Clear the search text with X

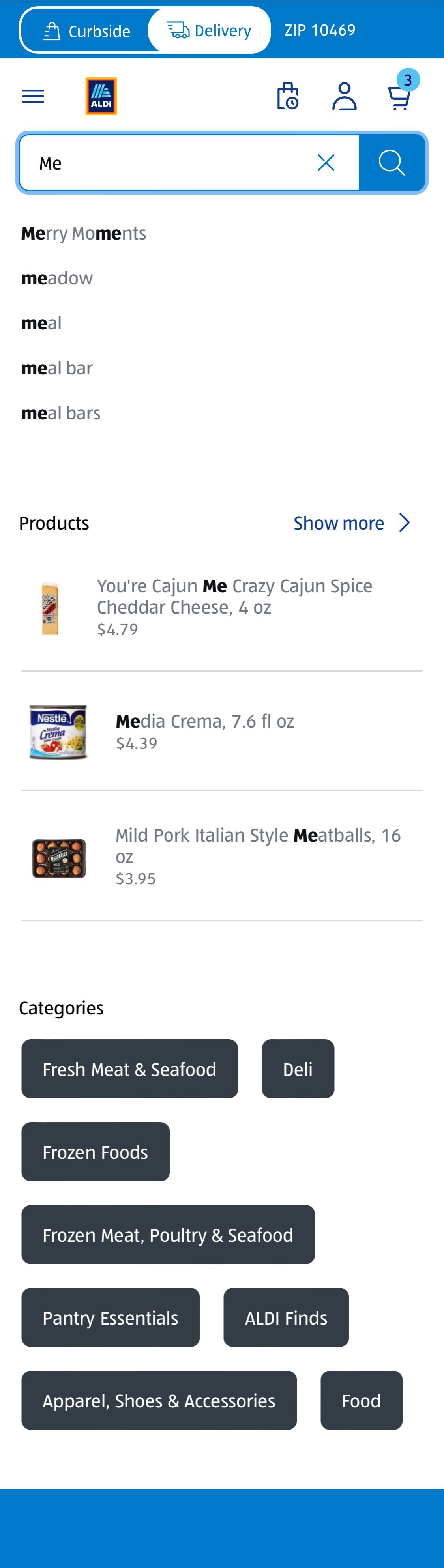(x=326, y=163)
